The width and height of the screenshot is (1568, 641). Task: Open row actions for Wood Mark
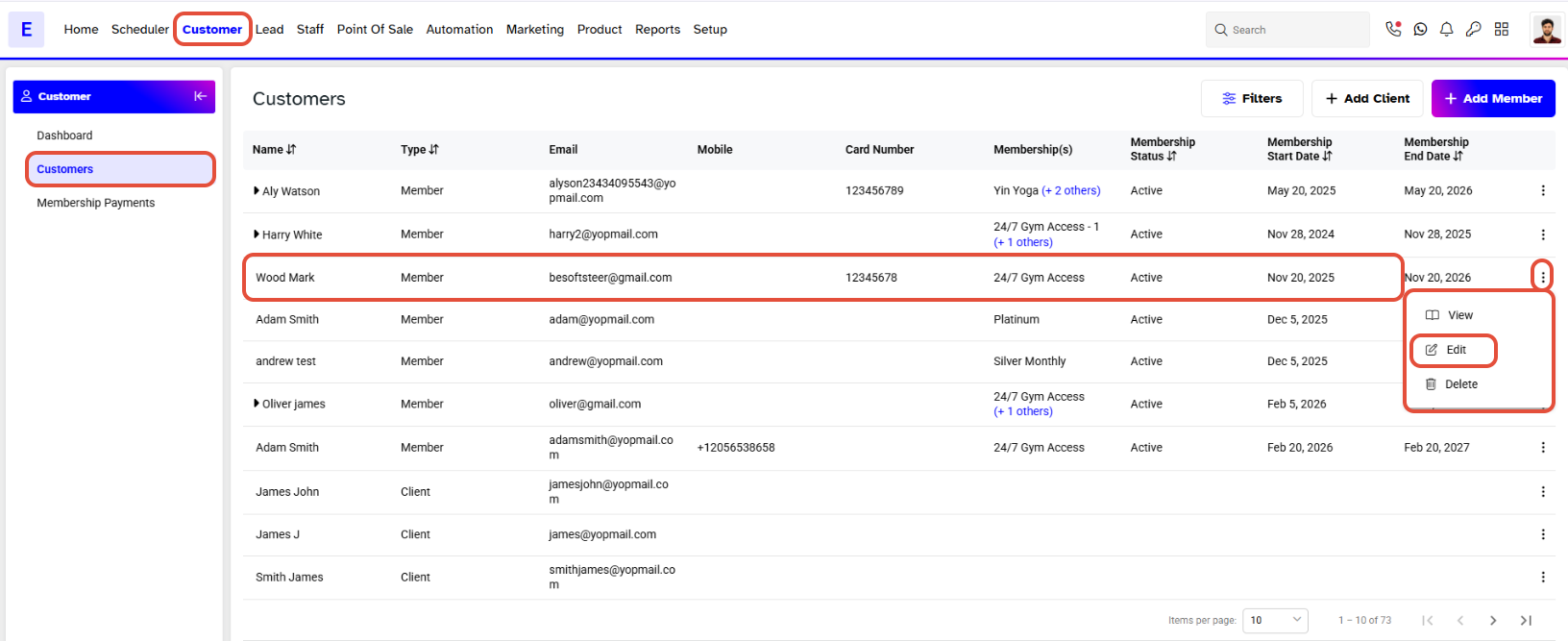(1543, 277)
